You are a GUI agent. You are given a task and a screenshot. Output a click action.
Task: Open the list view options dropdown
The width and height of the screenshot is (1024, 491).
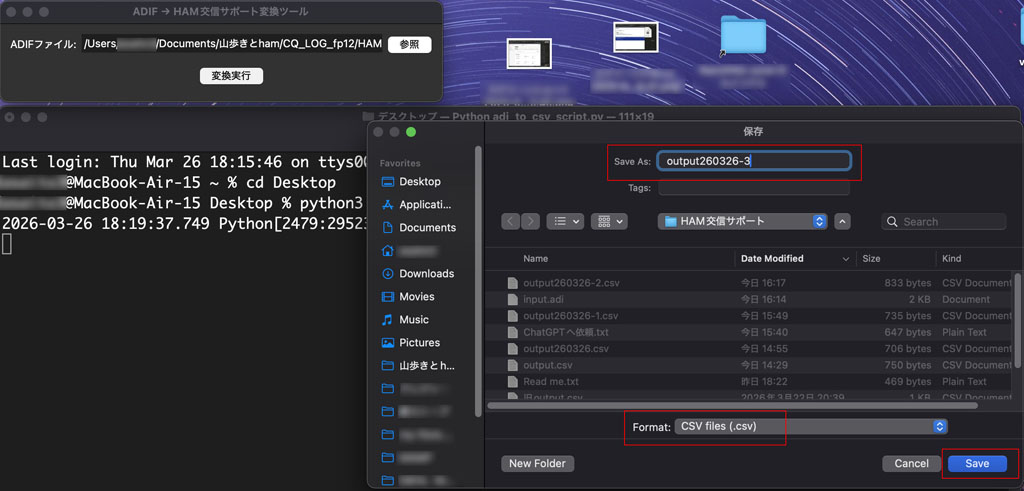(x=565, y=221)
